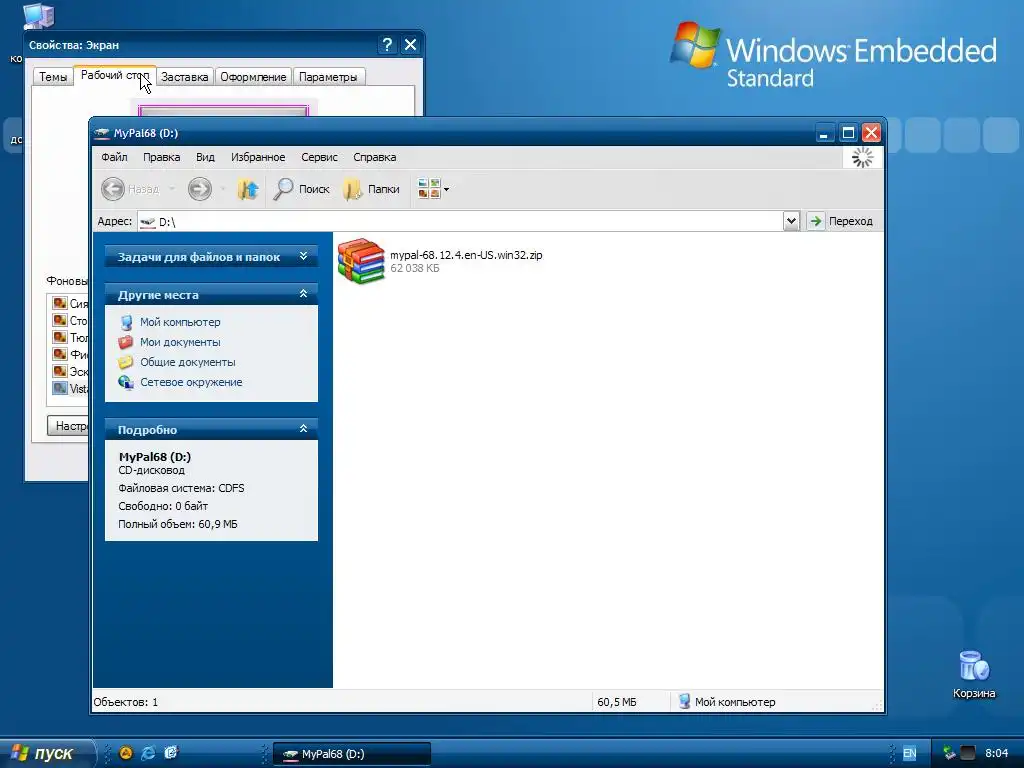
Task: Open Мой компьютер link in sidebar
Action: pos(180,322)
